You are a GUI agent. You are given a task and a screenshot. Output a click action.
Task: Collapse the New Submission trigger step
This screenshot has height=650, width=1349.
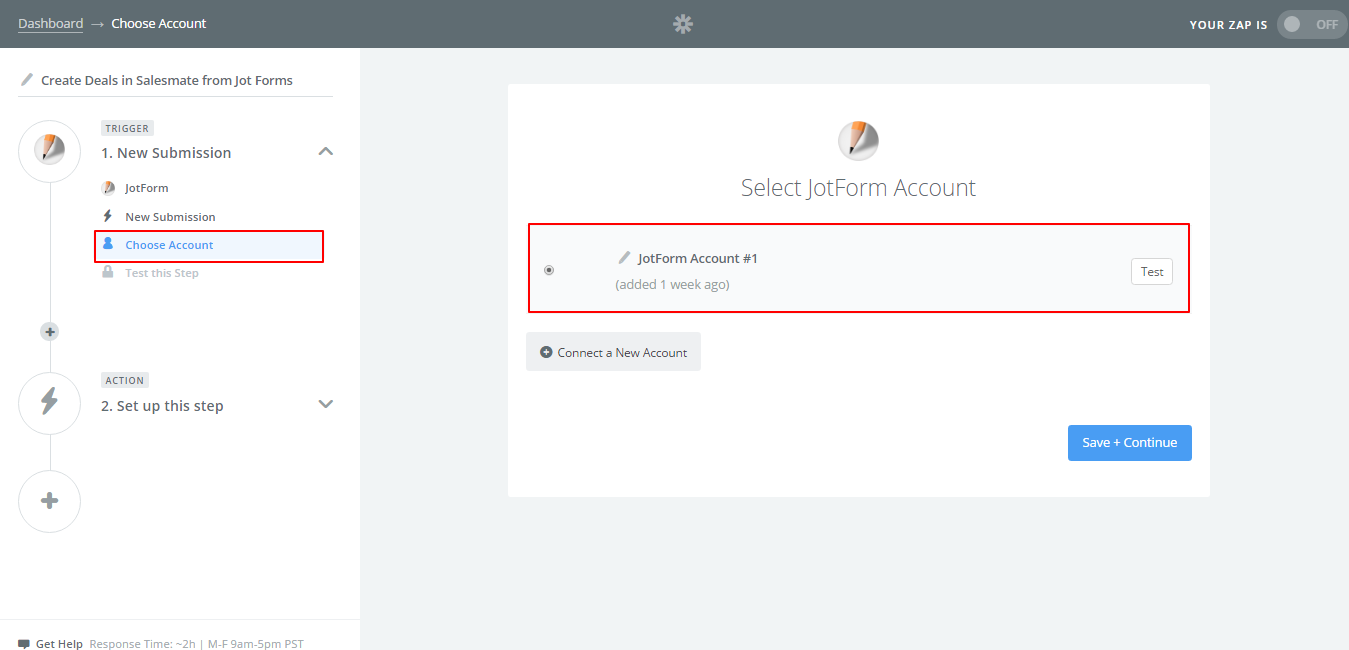tap(325, 152)
